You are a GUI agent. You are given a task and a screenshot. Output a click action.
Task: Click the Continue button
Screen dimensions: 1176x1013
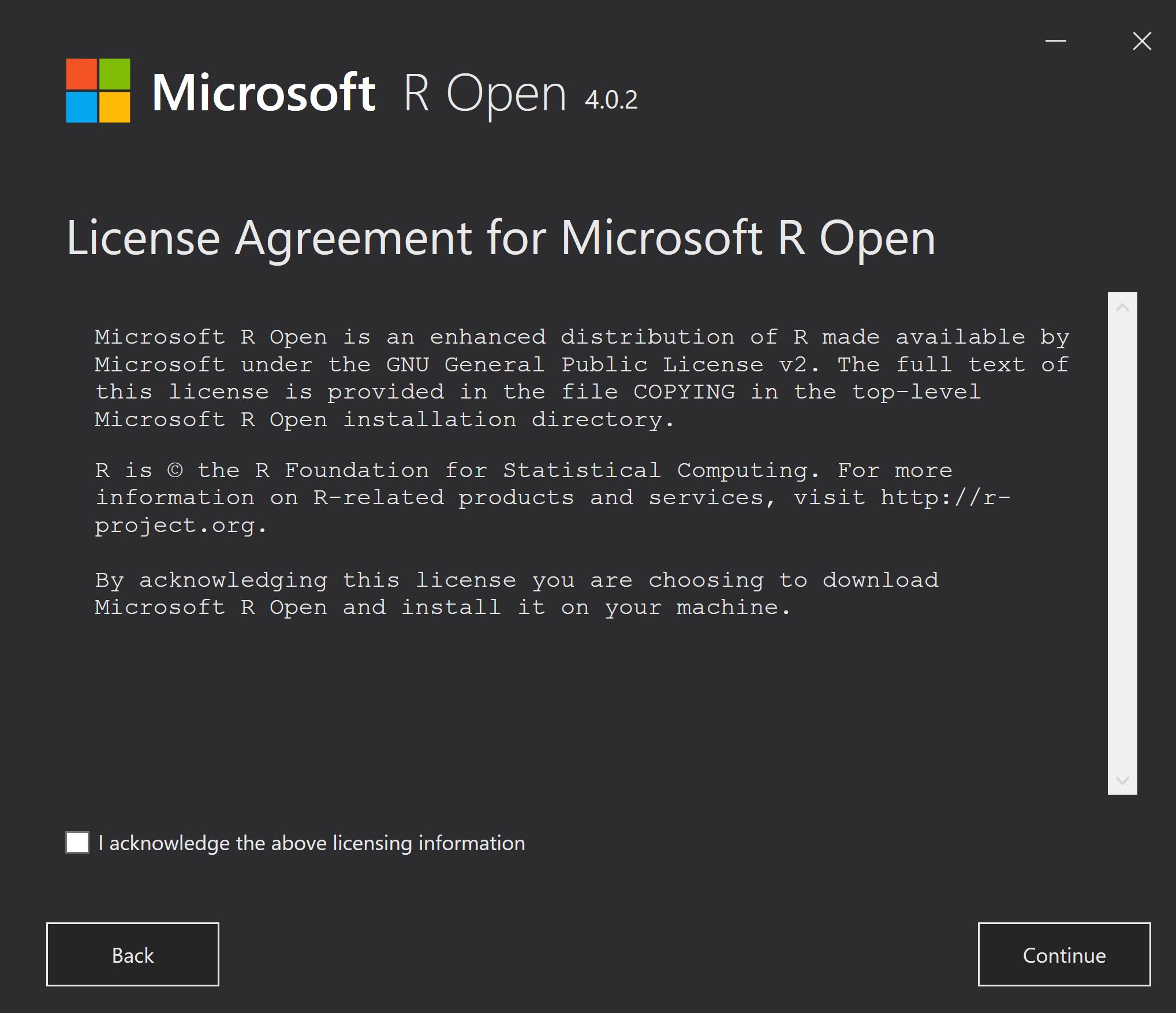click(x=1064, y=954)
